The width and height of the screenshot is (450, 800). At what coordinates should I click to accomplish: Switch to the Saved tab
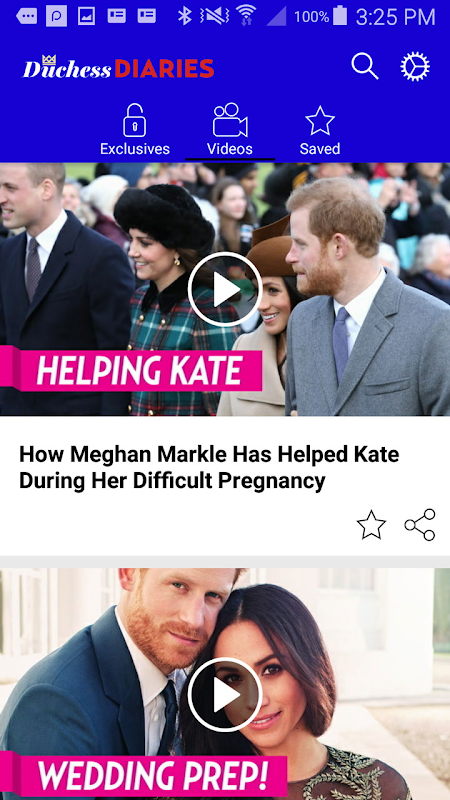[320, 130]
